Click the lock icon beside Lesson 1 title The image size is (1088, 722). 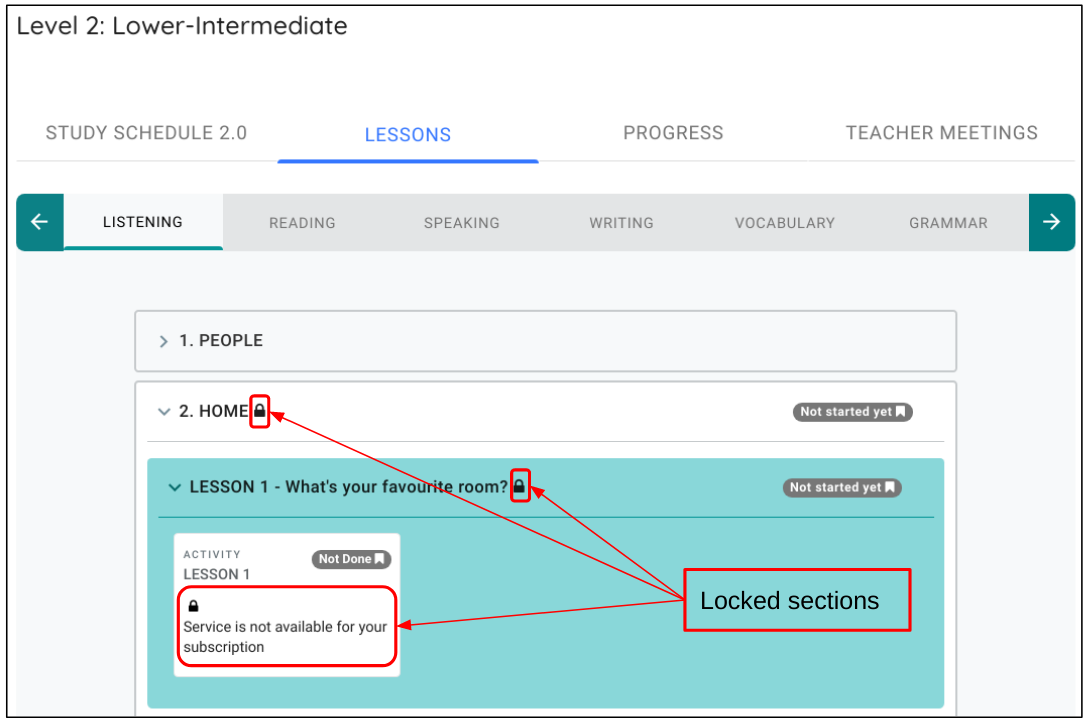coord(520,487)
